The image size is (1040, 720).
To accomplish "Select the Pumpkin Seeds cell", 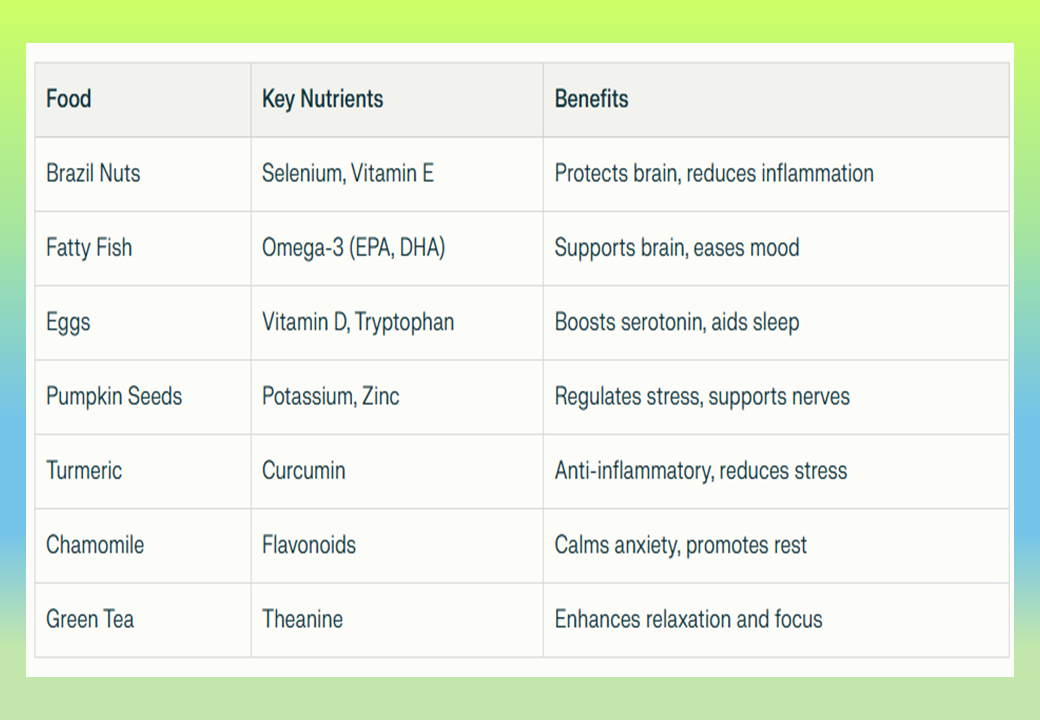I will tap(114, 396).
